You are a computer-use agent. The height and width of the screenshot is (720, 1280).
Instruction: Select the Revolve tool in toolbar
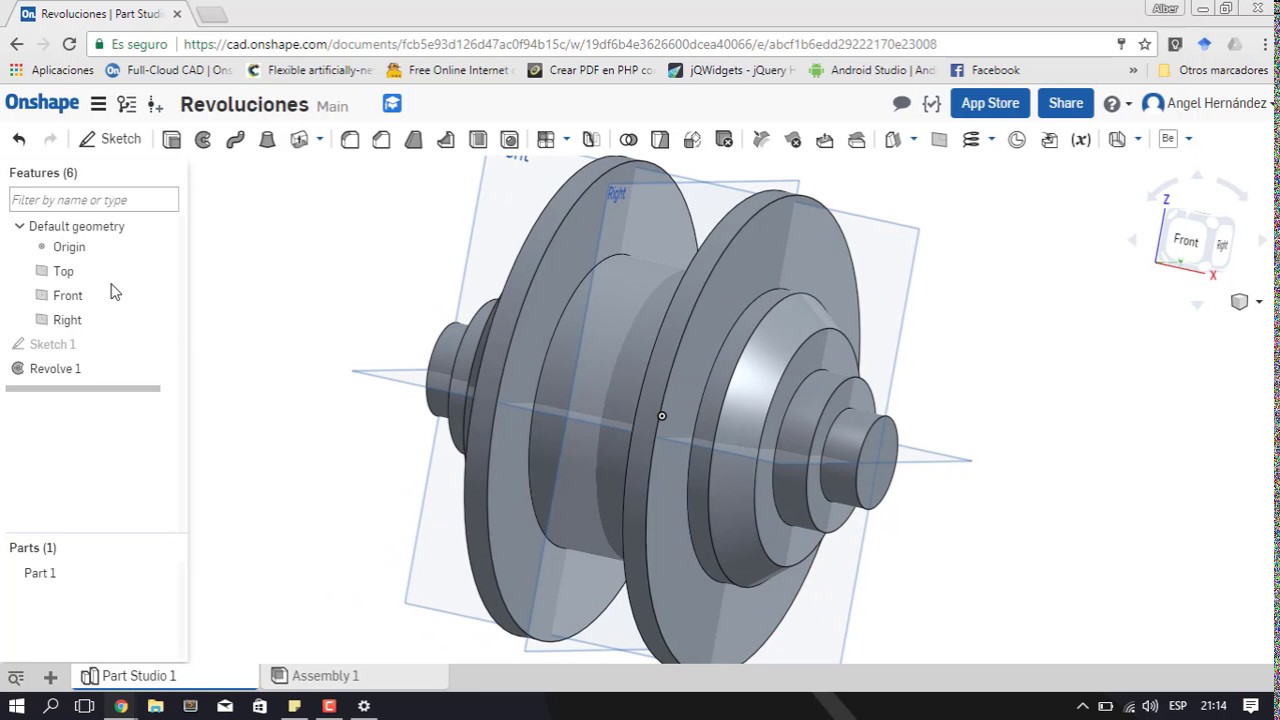point(203,140)
